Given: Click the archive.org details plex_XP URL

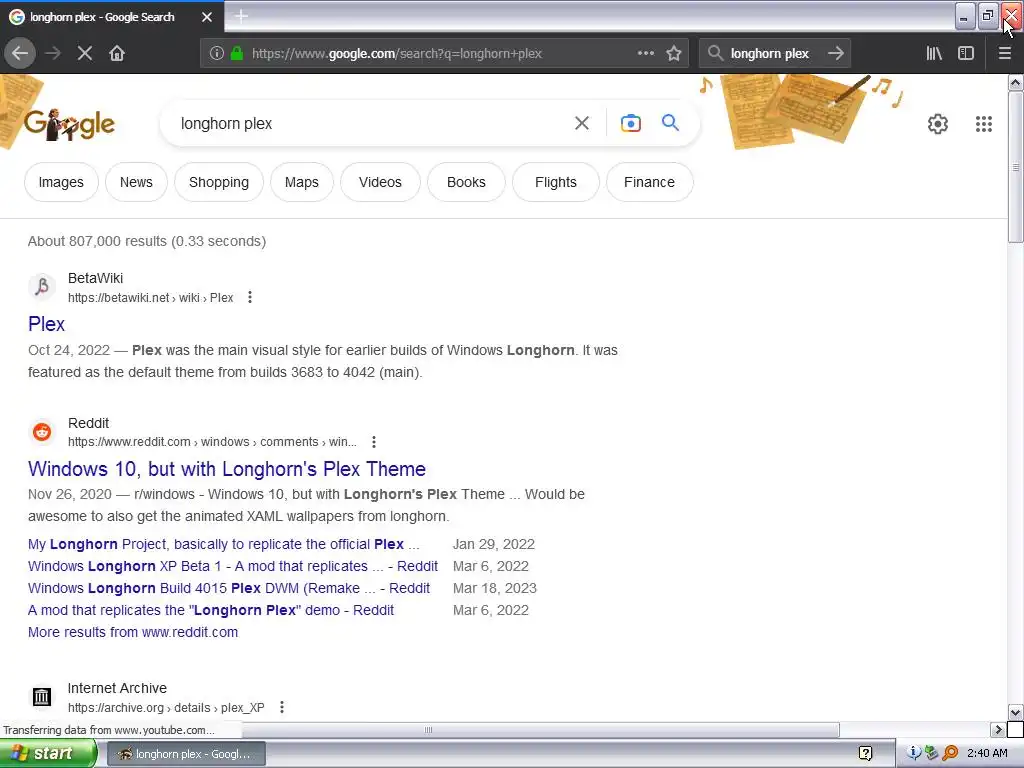Looking at the screenshot, I should (166, 708).
